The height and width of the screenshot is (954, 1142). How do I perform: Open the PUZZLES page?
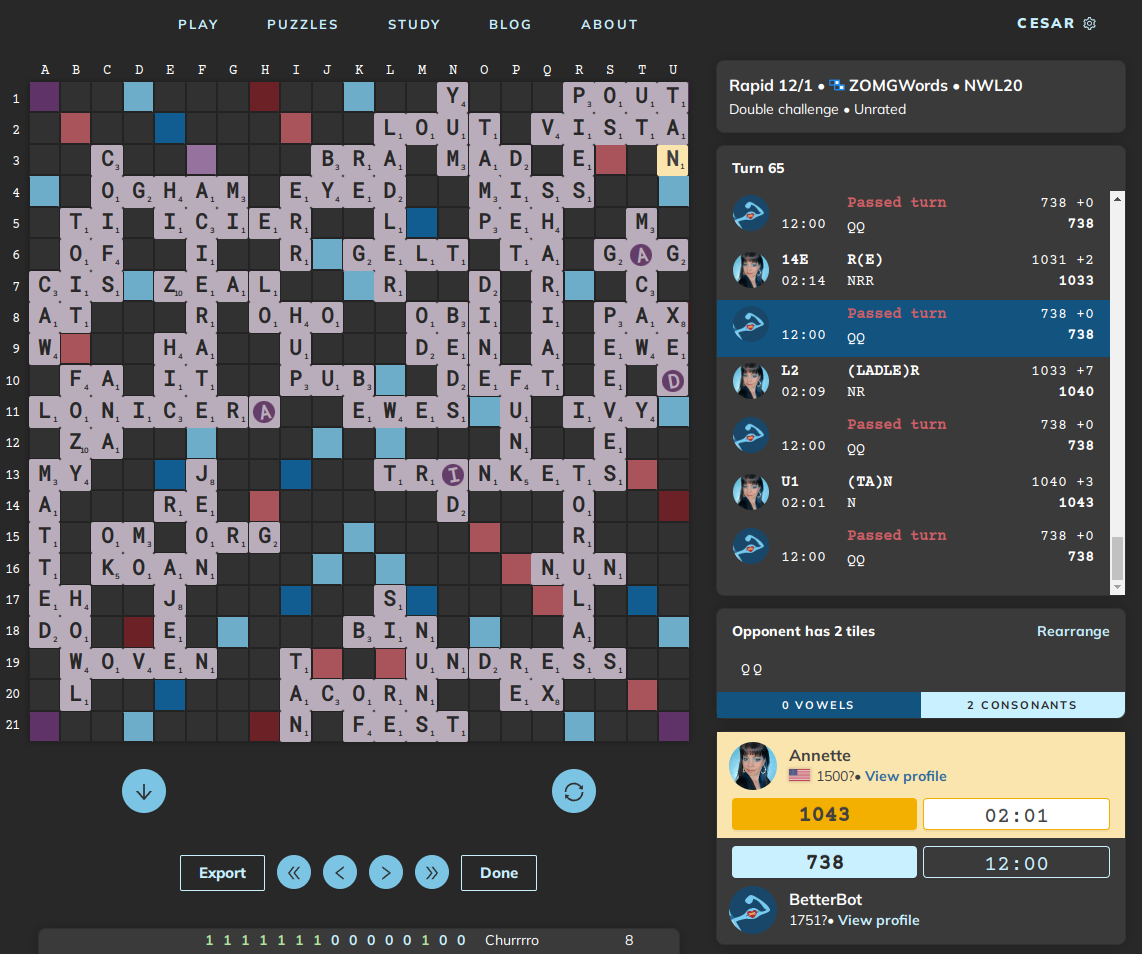click(302, 24)
